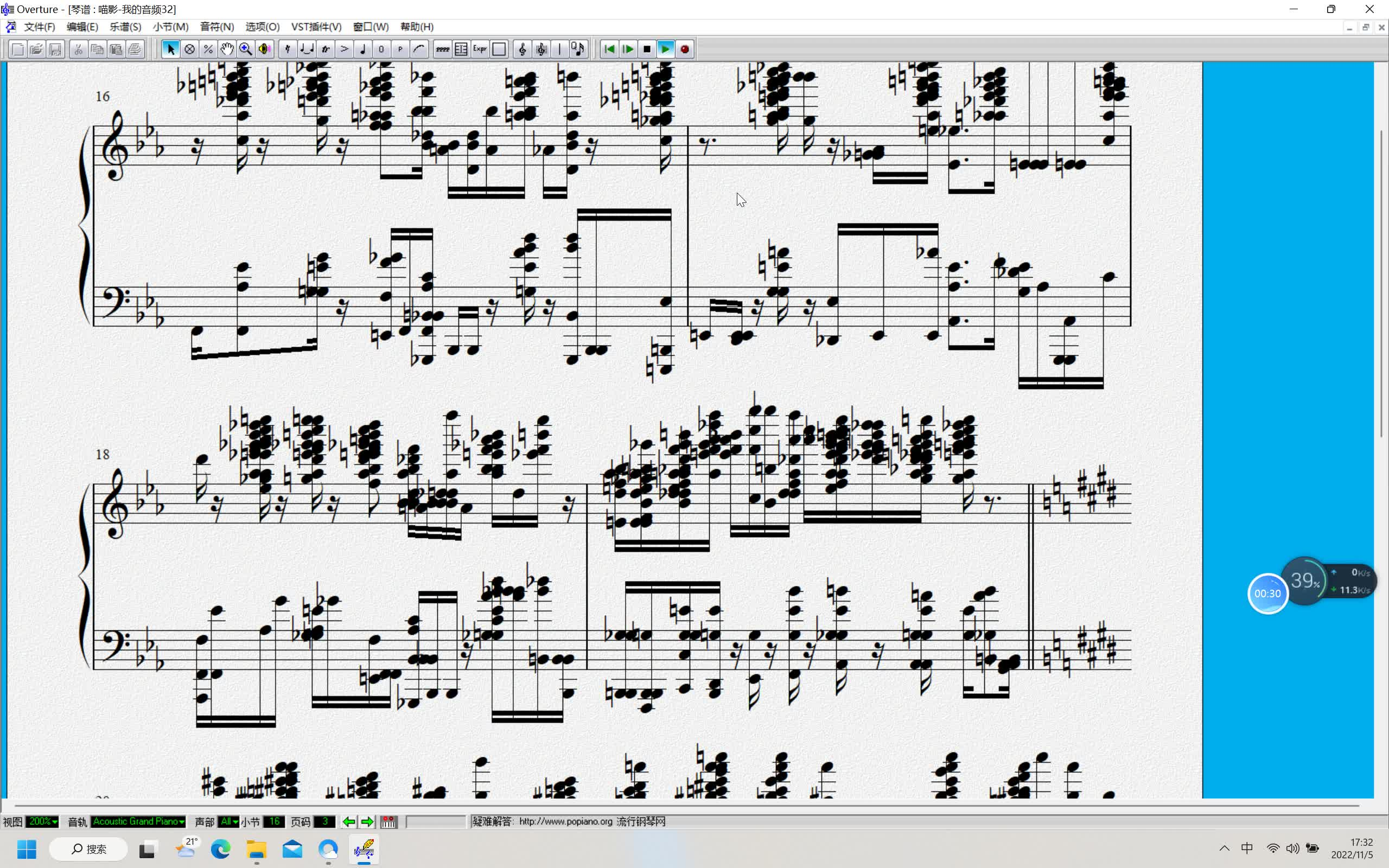
Task: Open the Mail app from the taskbar
Action: [x=292, y=848]
